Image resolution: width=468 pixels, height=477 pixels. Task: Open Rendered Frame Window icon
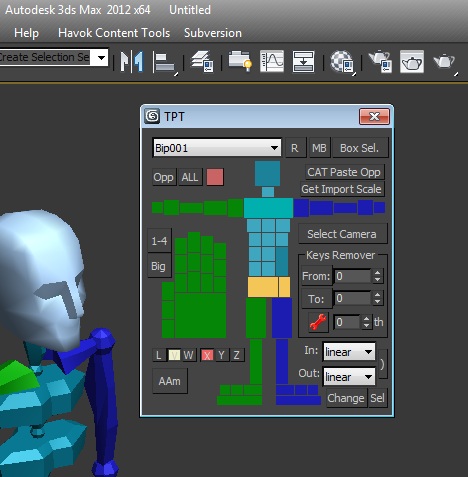point(412,61)
